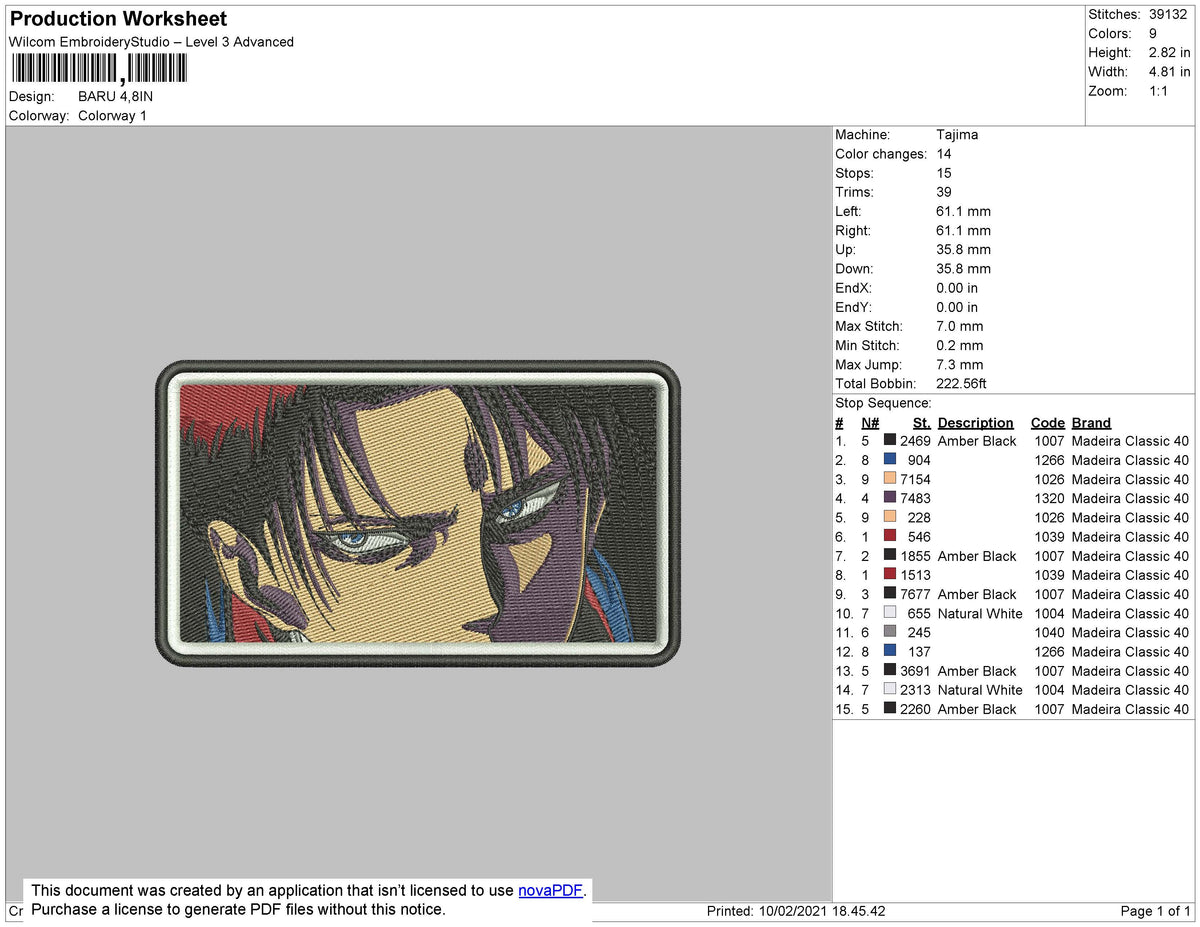Select the black swatch for stop 1 Amber Black

pos(889,441)
